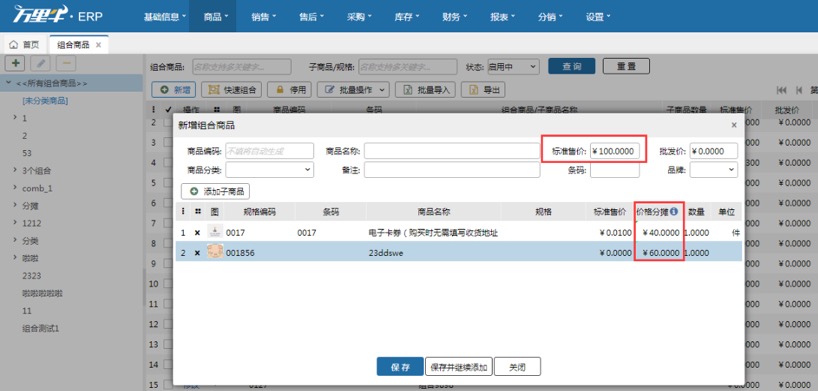Viewport: 818px width, 391px height.
Task: Open the 设置 menu
Action: click(598, 16)
